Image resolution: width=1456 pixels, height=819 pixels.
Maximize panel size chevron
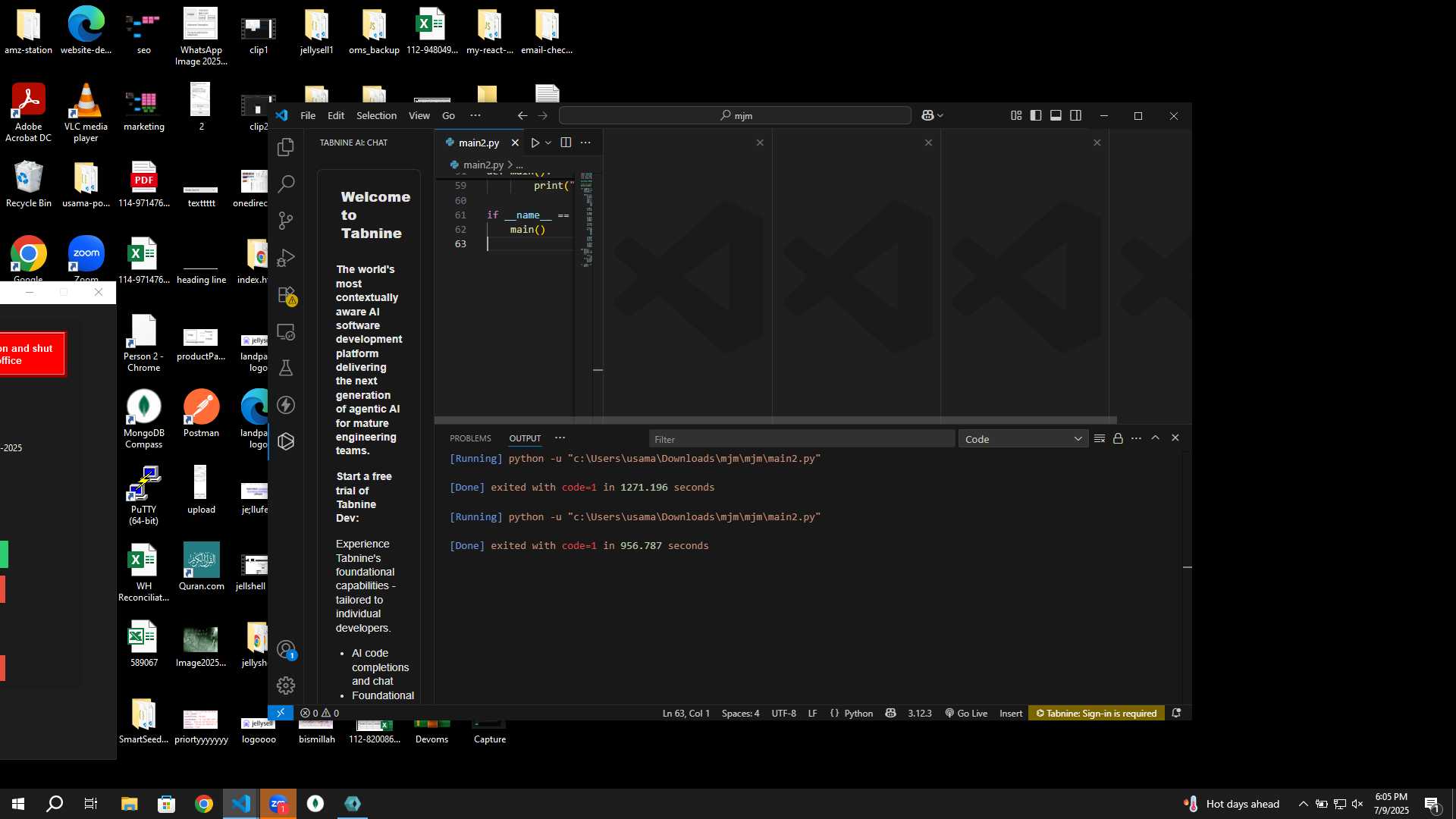point(1156,438)
